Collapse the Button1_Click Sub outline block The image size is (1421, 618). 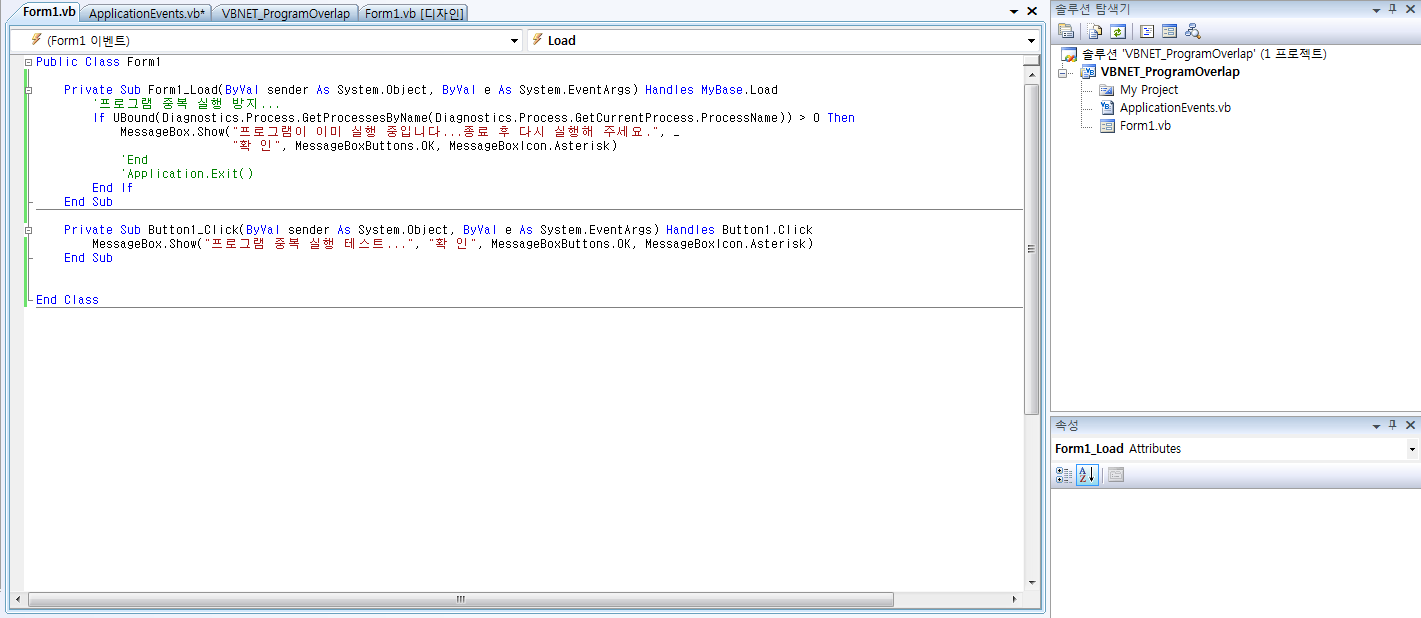pos(28,230)
